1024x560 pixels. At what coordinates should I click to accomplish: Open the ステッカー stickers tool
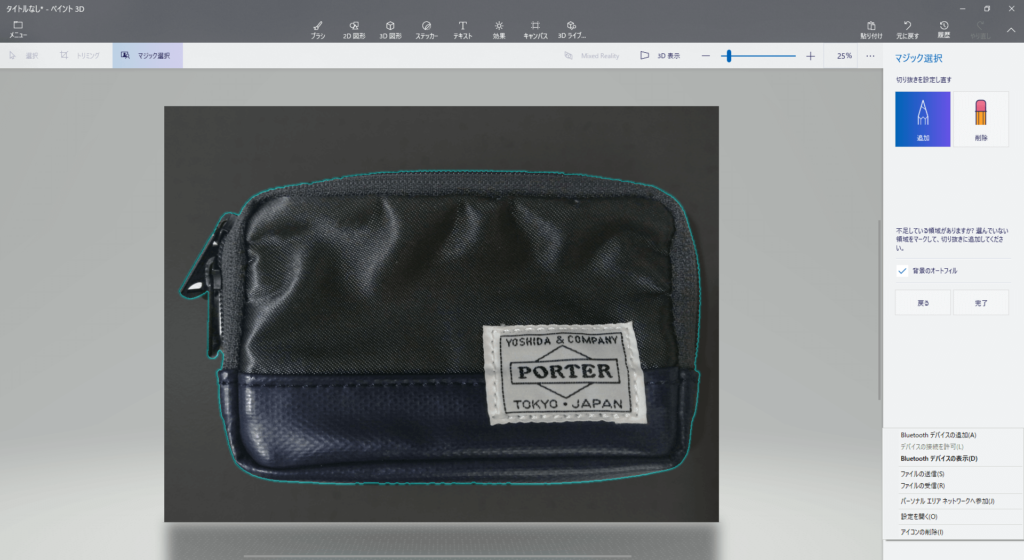[x=426, y=30]
